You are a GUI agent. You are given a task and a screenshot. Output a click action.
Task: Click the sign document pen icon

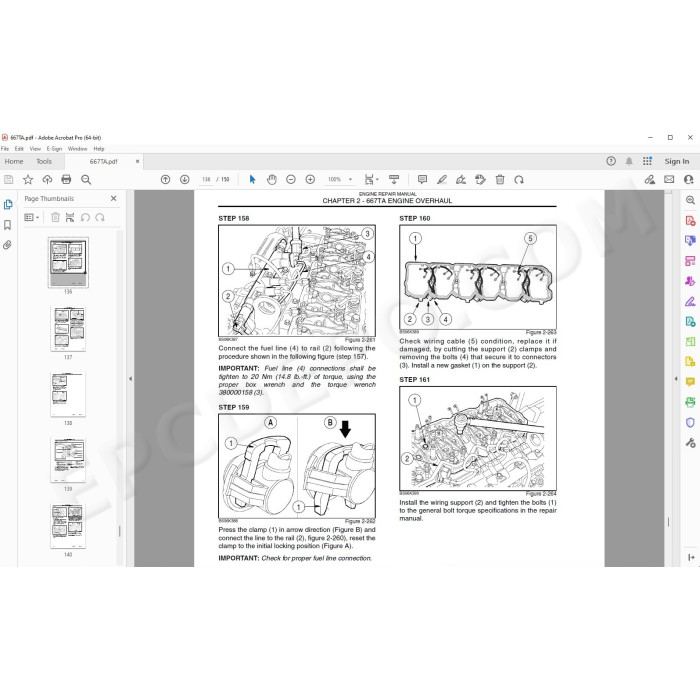(461, 179)
